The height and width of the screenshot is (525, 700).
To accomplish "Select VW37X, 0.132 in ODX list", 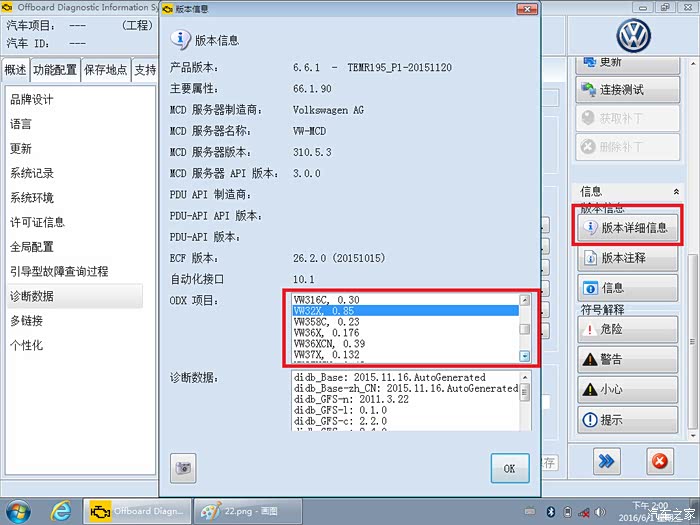I will coord(405,354).
